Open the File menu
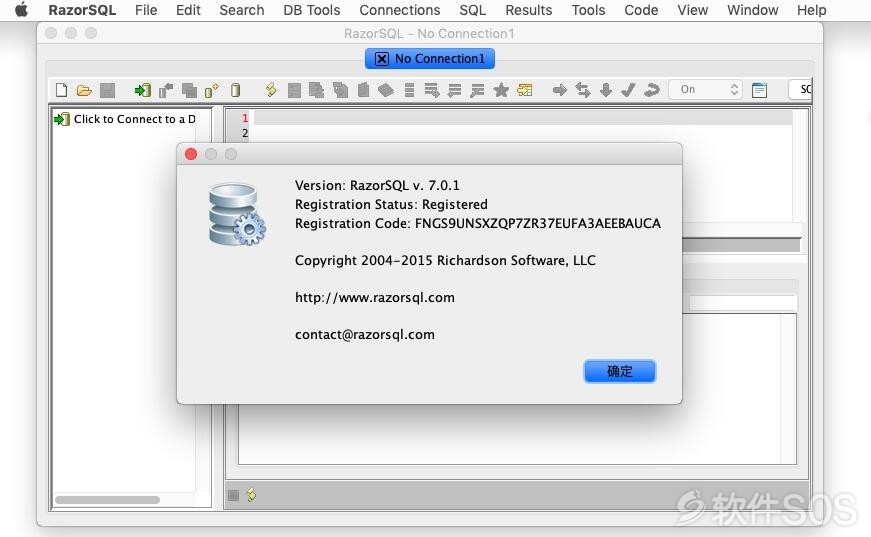Viewport: 871px width, 537px height. 146,10
